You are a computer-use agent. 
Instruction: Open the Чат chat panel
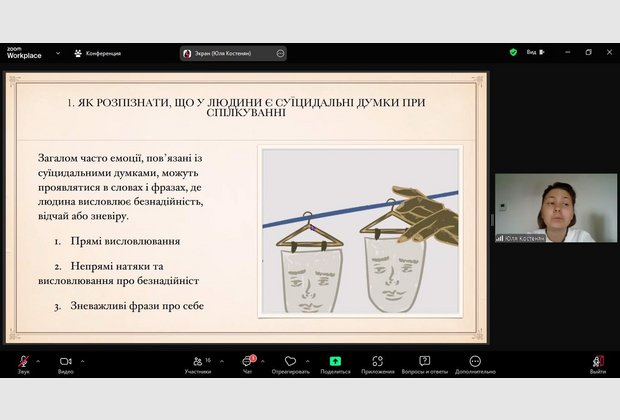248,362
